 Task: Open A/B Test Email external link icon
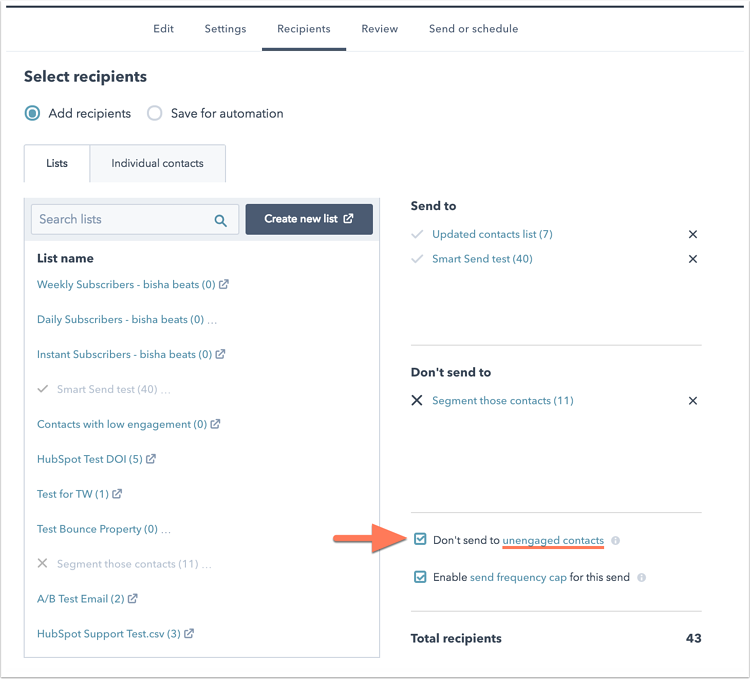tap(133, 599)
